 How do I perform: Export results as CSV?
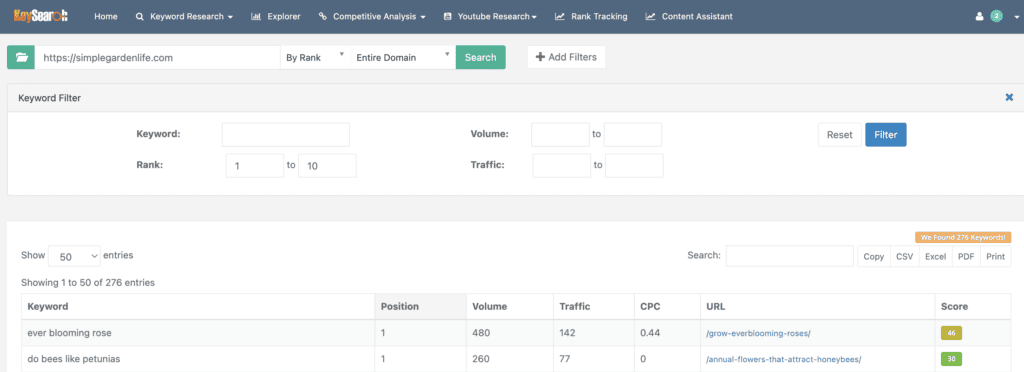[x=904, y=256]
